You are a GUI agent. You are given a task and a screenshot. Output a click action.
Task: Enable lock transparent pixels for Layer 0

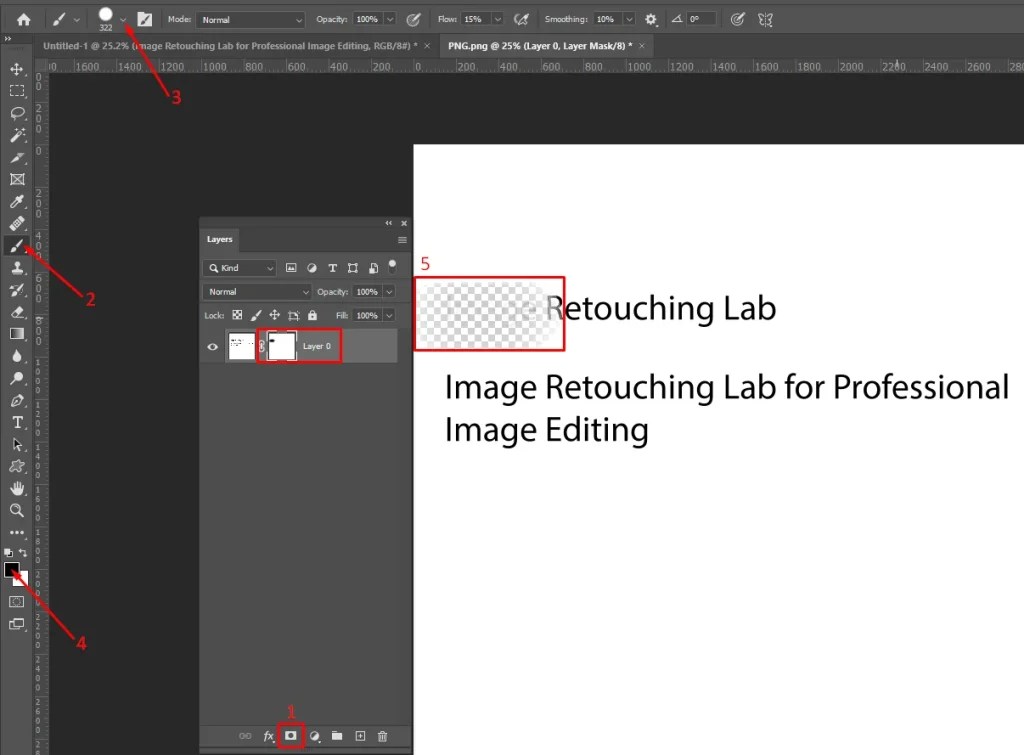(x=238, y=315)
